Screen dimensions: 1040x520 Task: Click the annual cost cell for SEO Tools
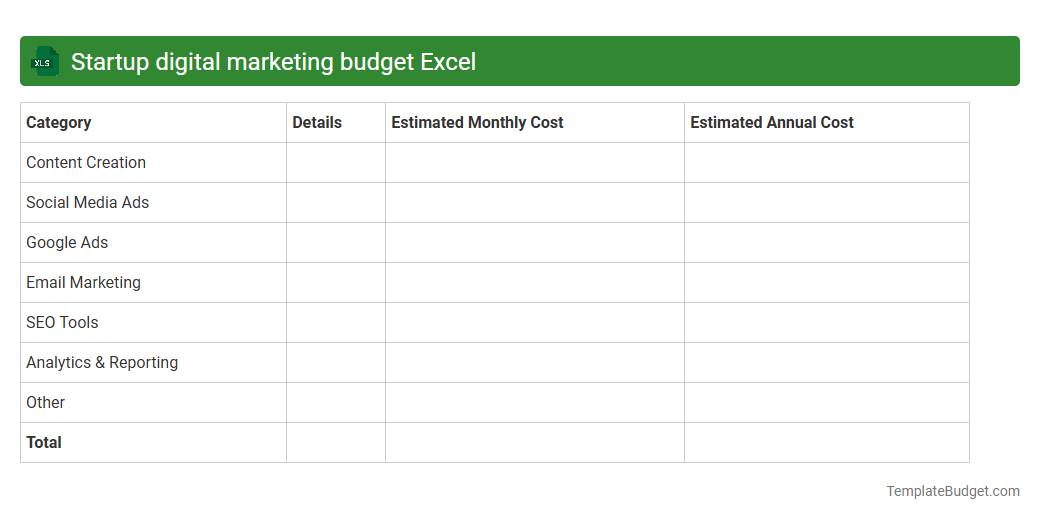click(826, 322)
